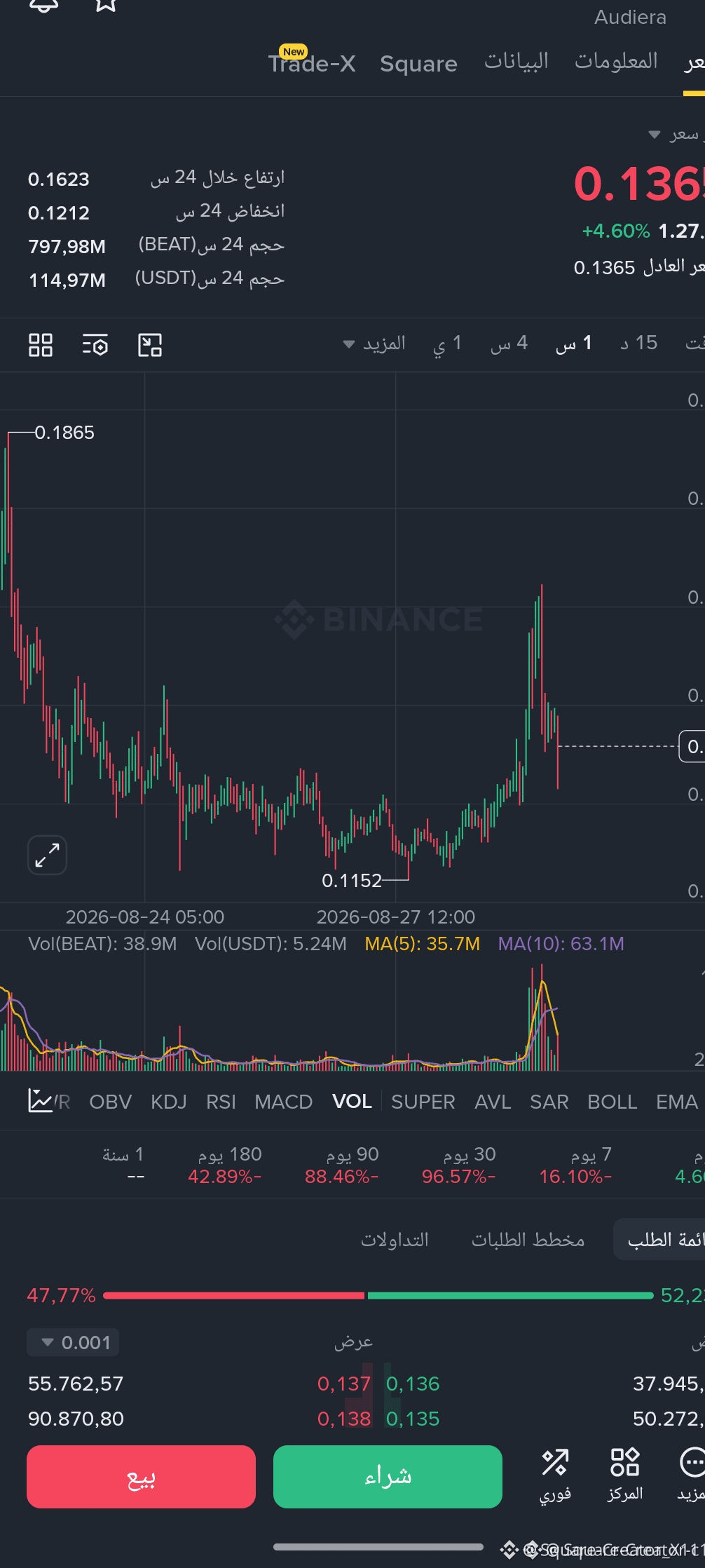
Task: Tap the price alert bell icon
Action: 43,6
